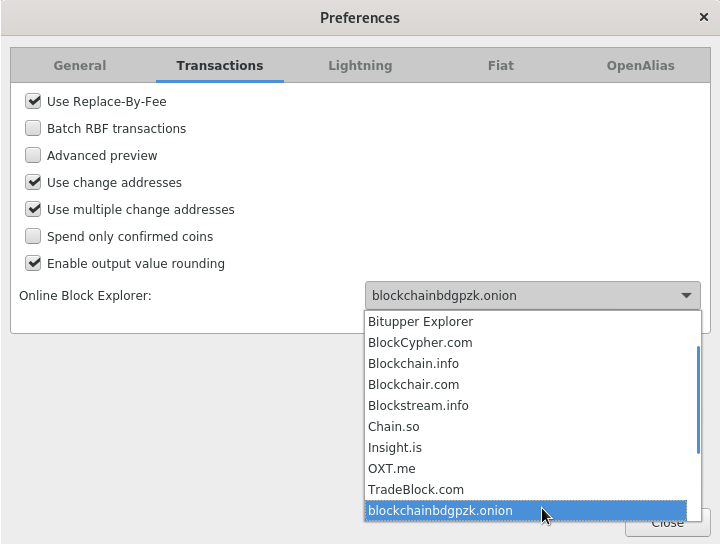This screenshot has height=544, width=720.
Task: Pick Blockchain.info from the dropdown
Action: click(413, 364)
